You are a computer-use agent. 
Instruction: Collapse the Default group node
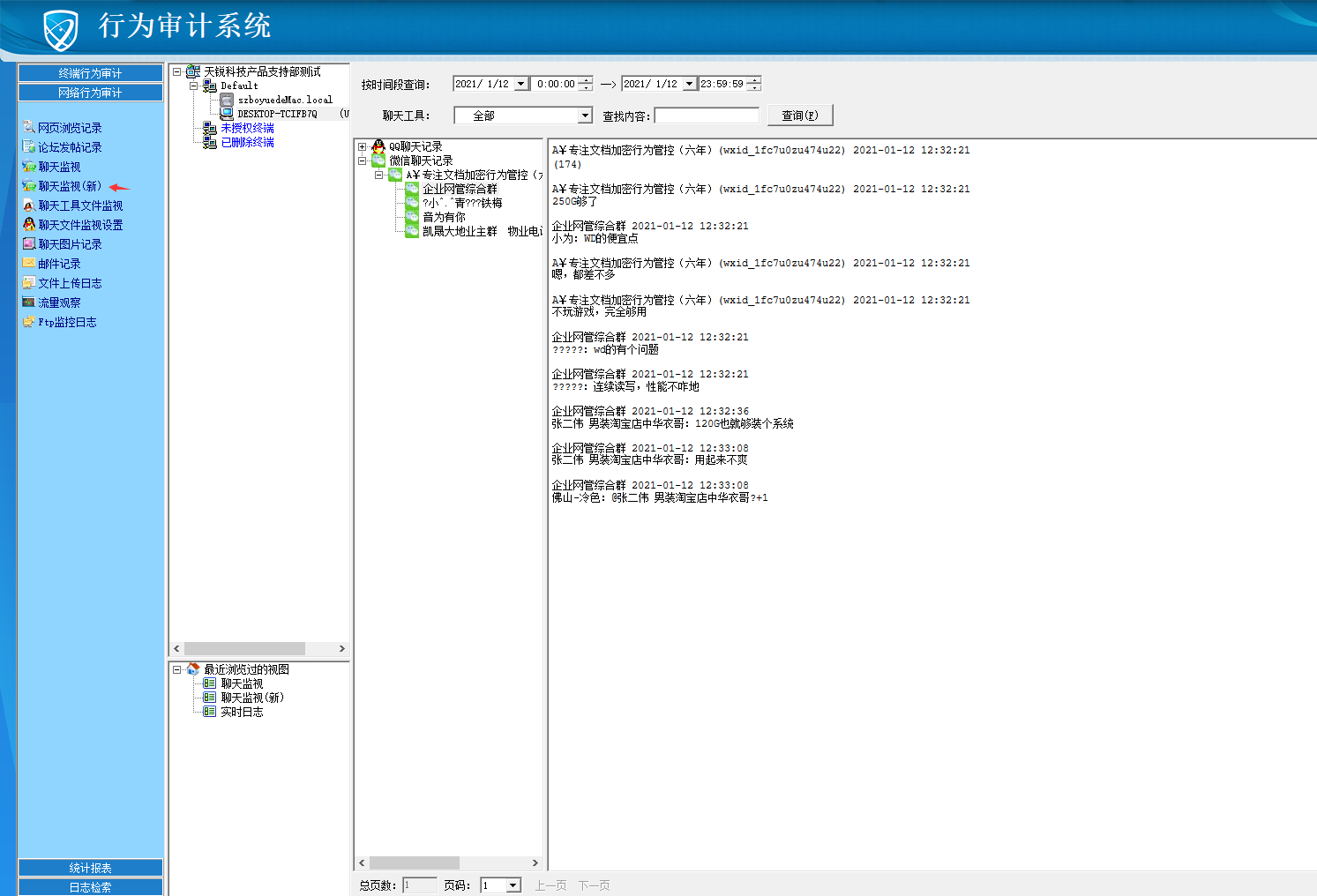193,86
